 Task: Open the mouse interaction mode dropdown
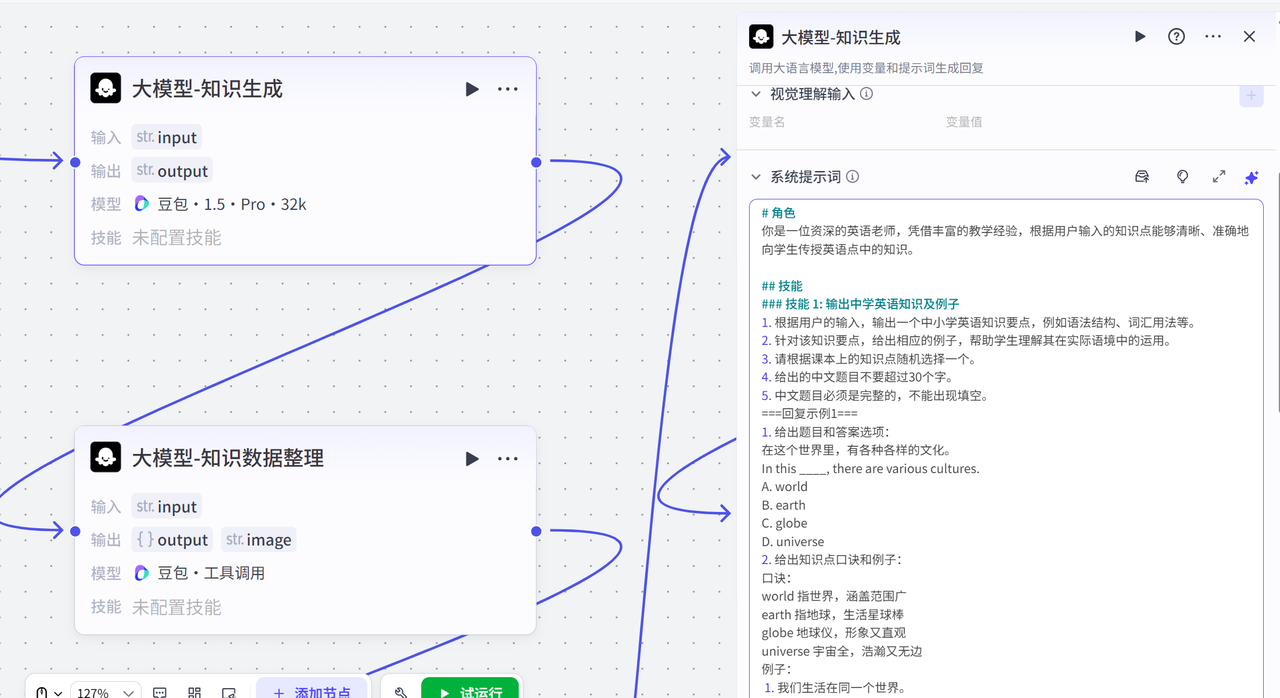(49, 693)
